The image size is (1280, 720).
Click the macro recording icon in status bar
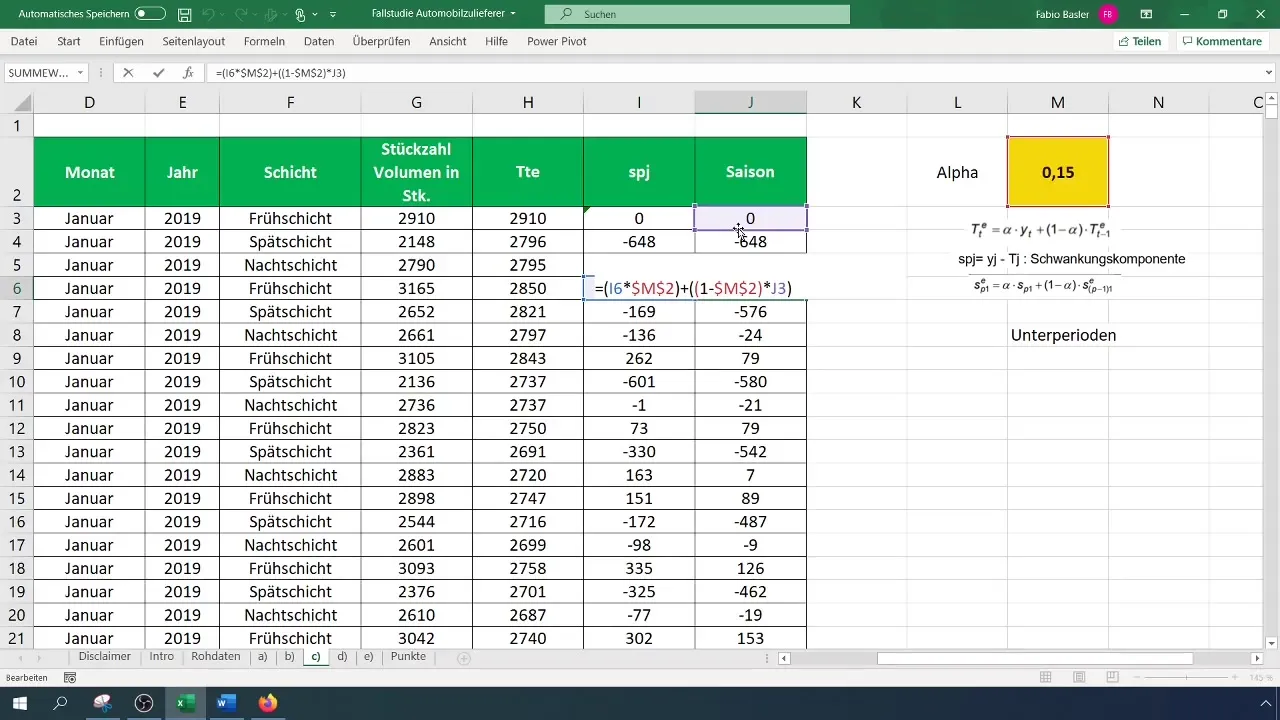[69, 677]
